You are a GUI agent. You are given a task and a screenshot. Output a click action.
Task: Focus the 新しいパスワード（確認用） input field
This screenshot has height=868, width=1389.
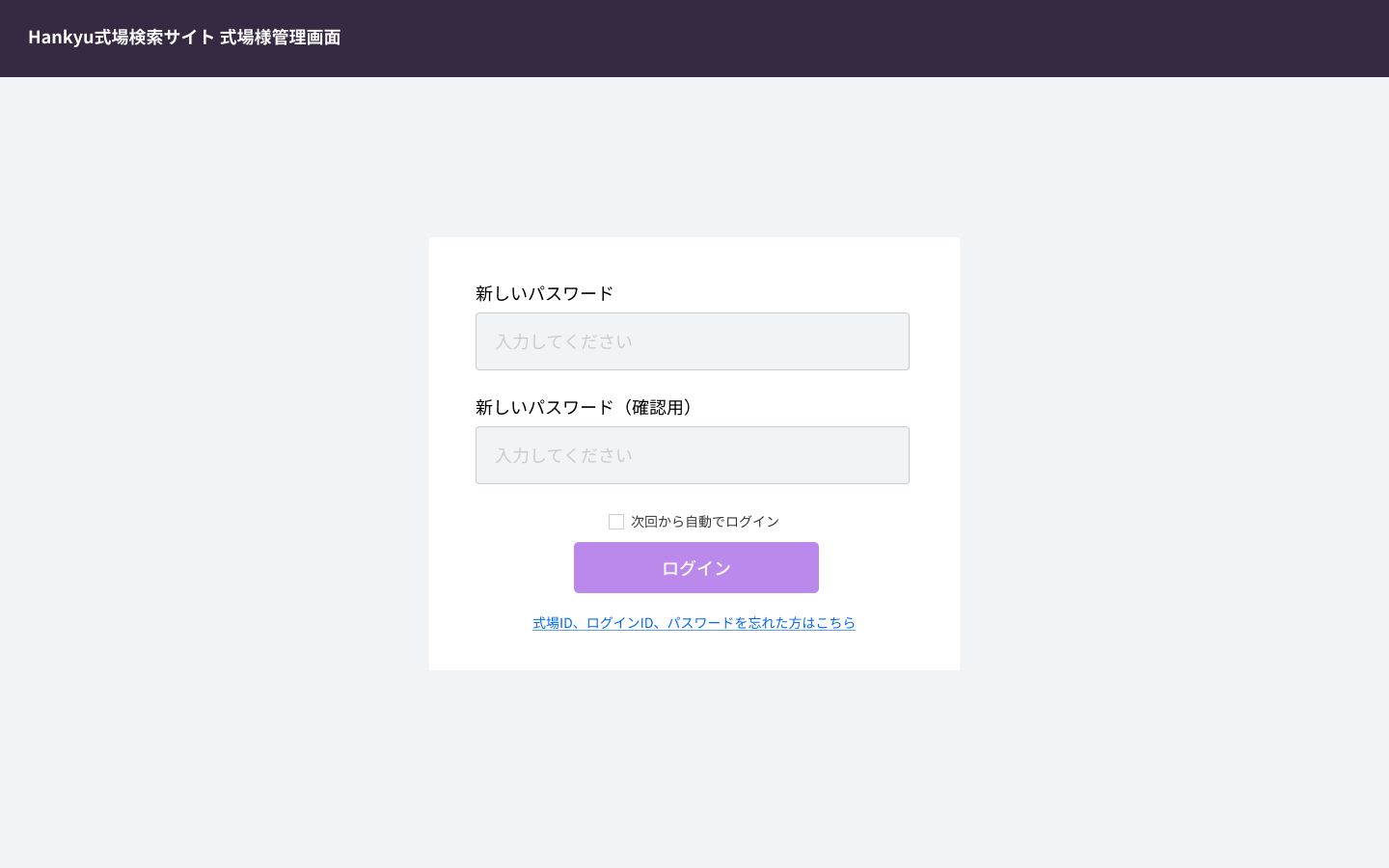point(692,455)
